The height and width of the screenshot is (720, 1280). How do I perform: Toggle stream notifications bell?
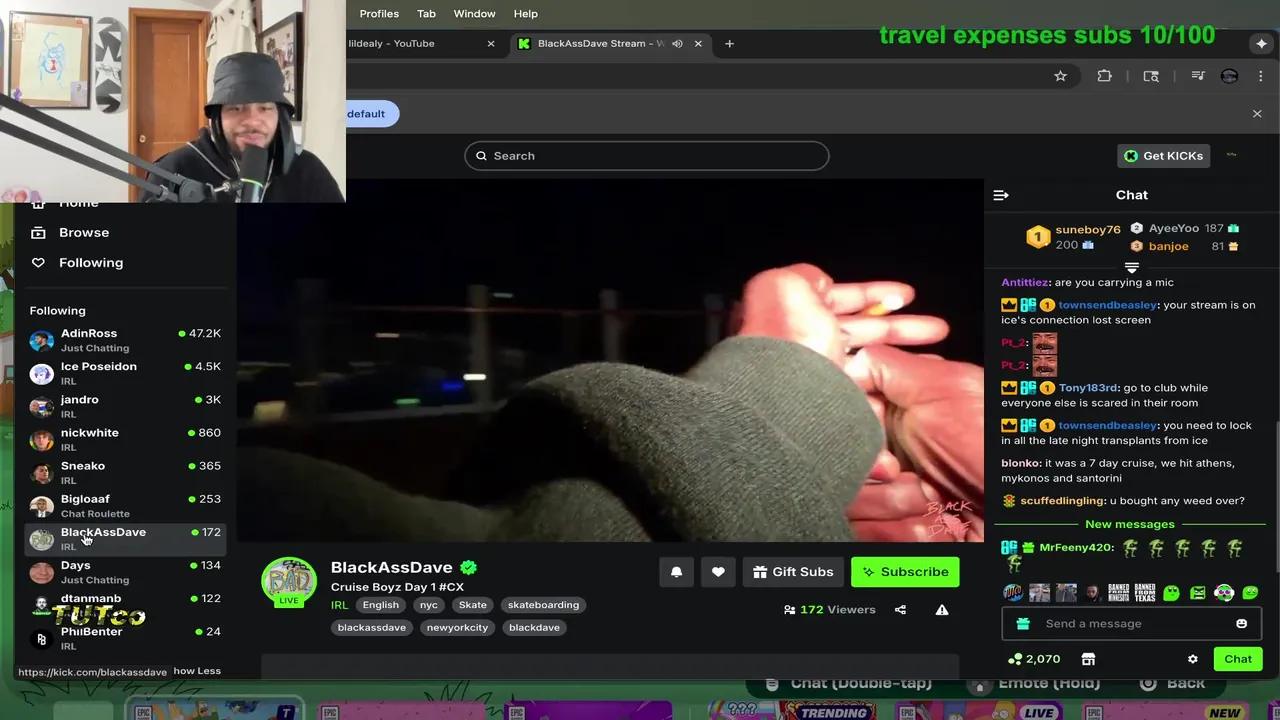tap(676, 572)
